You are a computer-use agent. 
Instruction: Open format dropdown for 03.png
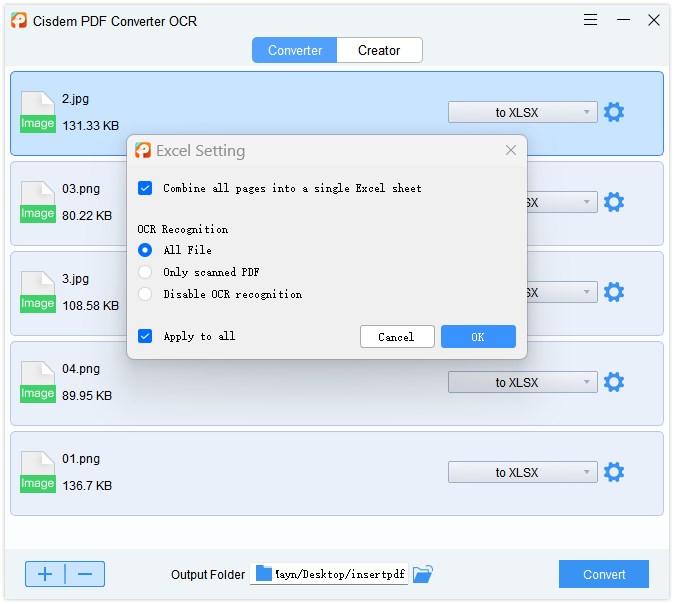click(561, 202)
